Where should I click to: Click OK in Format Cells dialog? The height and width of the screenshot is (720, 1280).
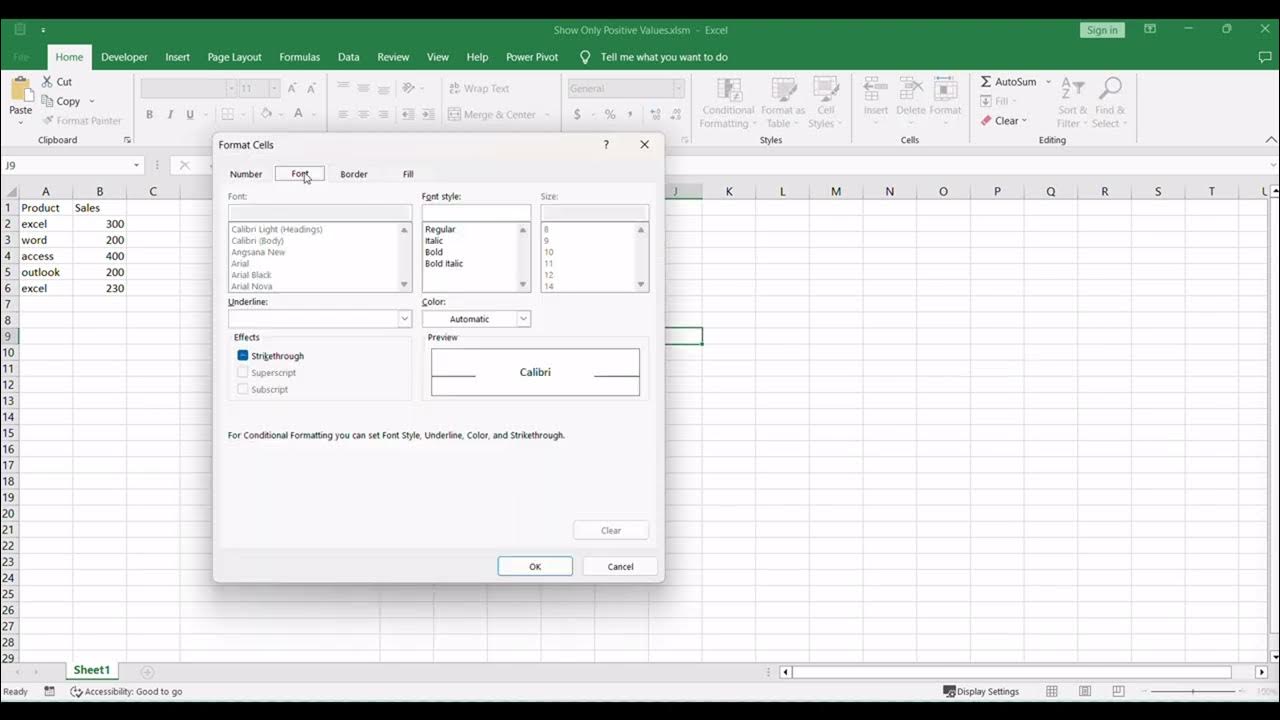point(535,566)
